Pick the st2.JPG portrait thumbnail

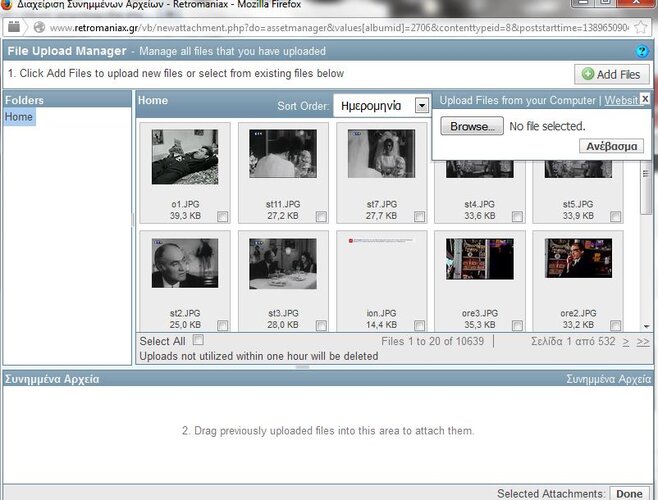(x=185, y=264)
